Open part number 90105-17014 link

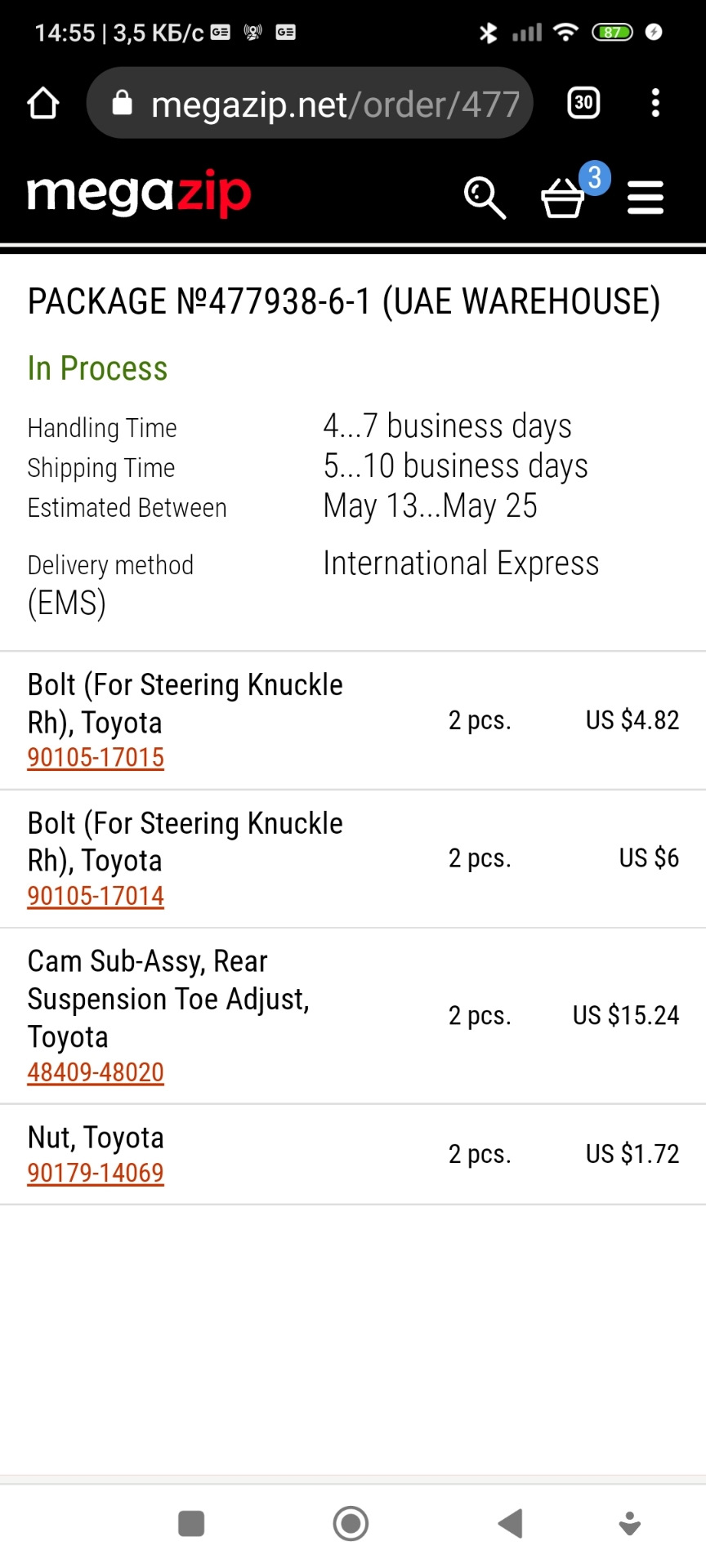click(96, 896)
